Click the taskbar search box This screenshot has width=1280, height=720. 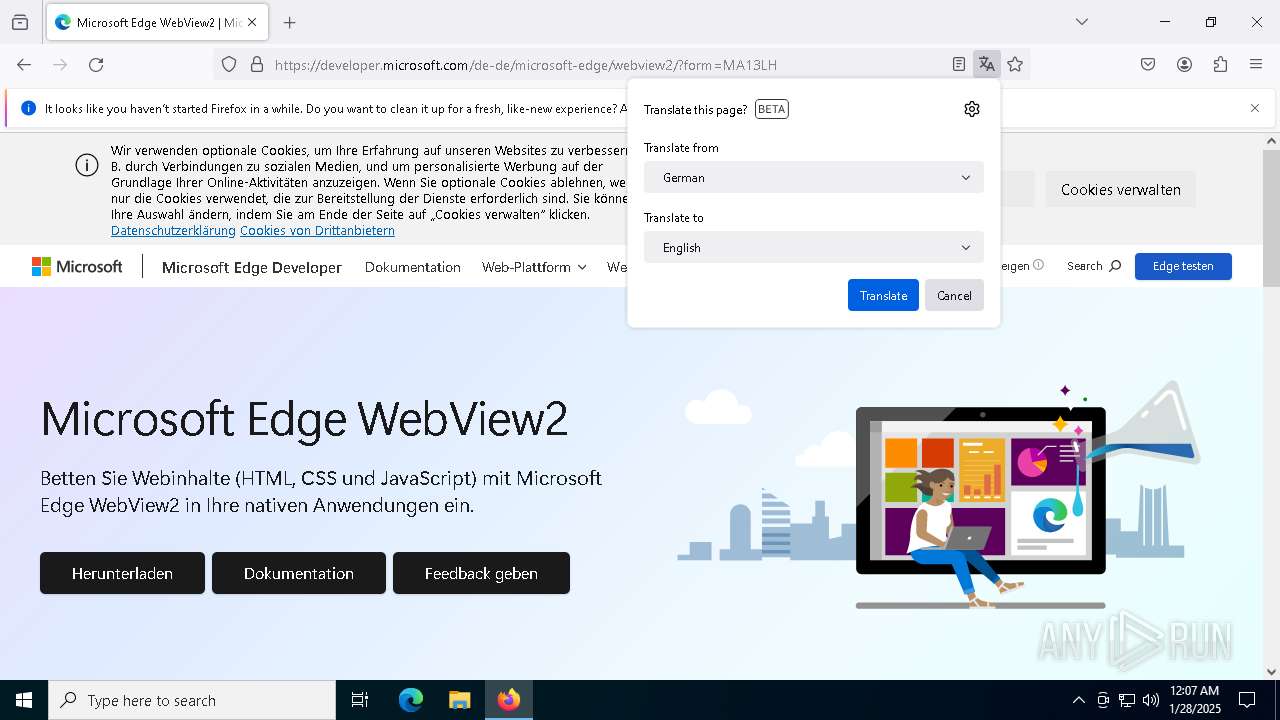pos(192,700)
